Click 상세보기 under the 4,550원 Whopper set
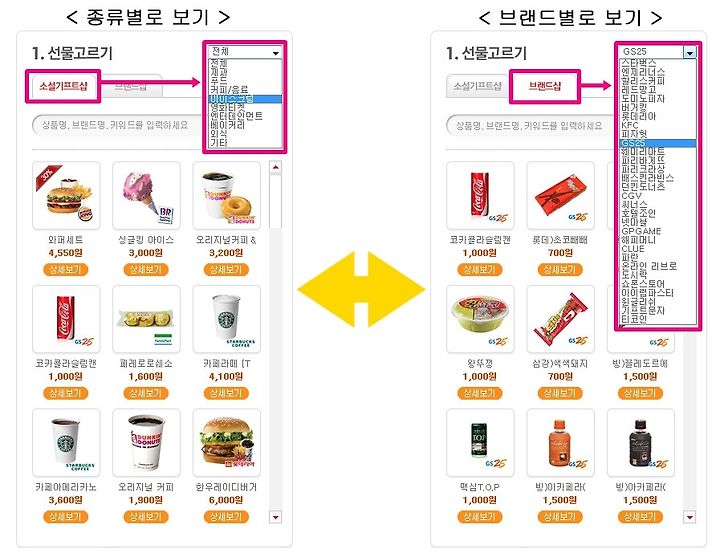 (x=66, y=270)
